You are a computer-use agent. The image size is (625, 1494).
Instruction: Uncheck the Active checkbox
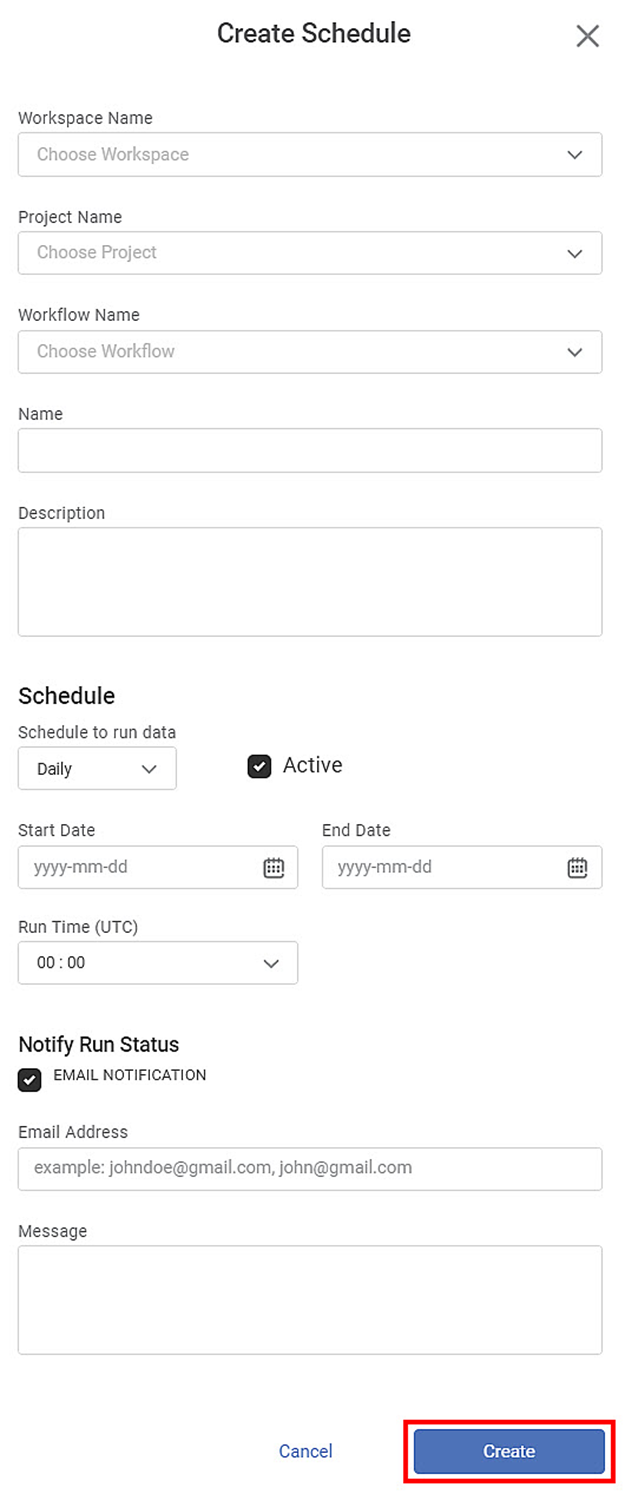pyautogui.click(x=259, y=767)
